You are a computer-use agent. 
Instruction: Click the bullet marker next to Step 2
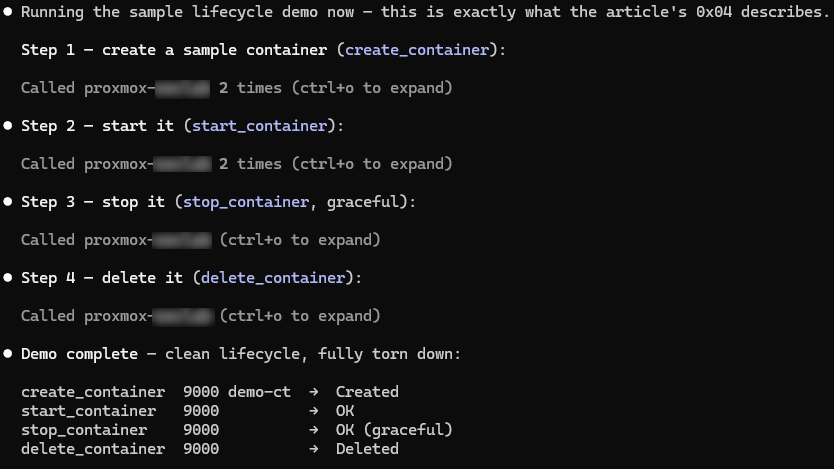pos(8,126)
